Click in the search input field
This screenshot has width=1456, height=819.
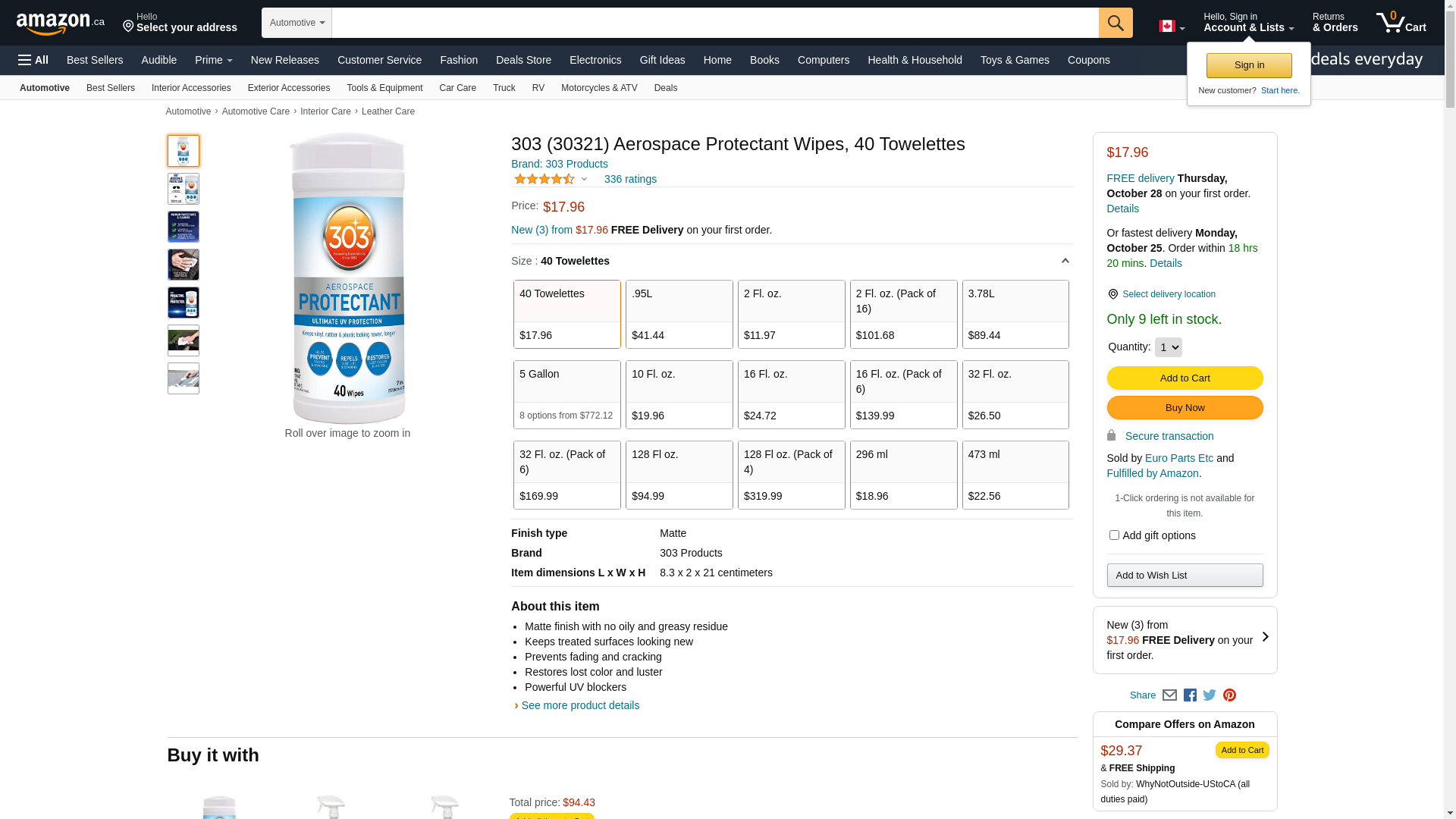715,23
